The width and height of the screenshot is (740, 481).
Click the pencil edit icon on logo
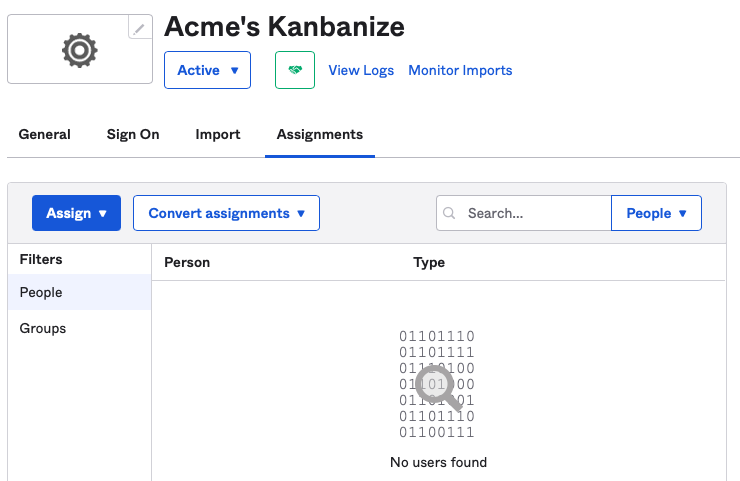click(x=141, y=29)
